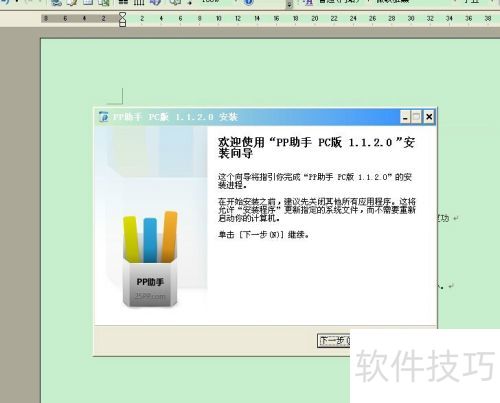The width and height of the screenshot is (500, 403).
Task: Open Word help via blue question icon
Action: pyautogui.click(x=248, y=2)
